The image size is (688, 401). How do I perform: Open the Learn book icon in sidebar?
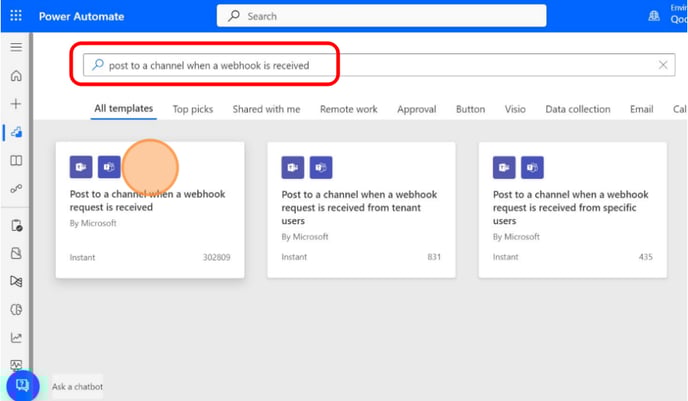coord(16,160)
